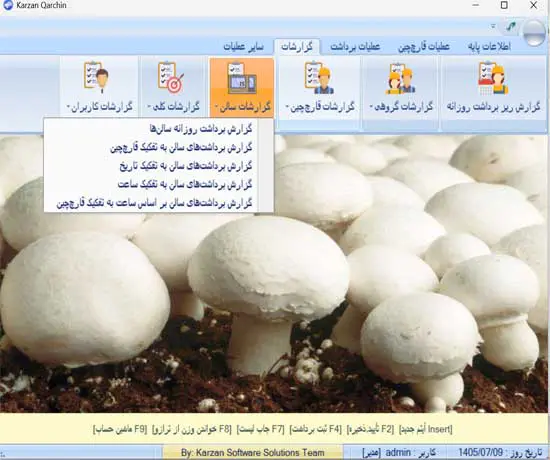Open the گزارش ریز برداشت روزانه report icon

click(x=493, y=78)
